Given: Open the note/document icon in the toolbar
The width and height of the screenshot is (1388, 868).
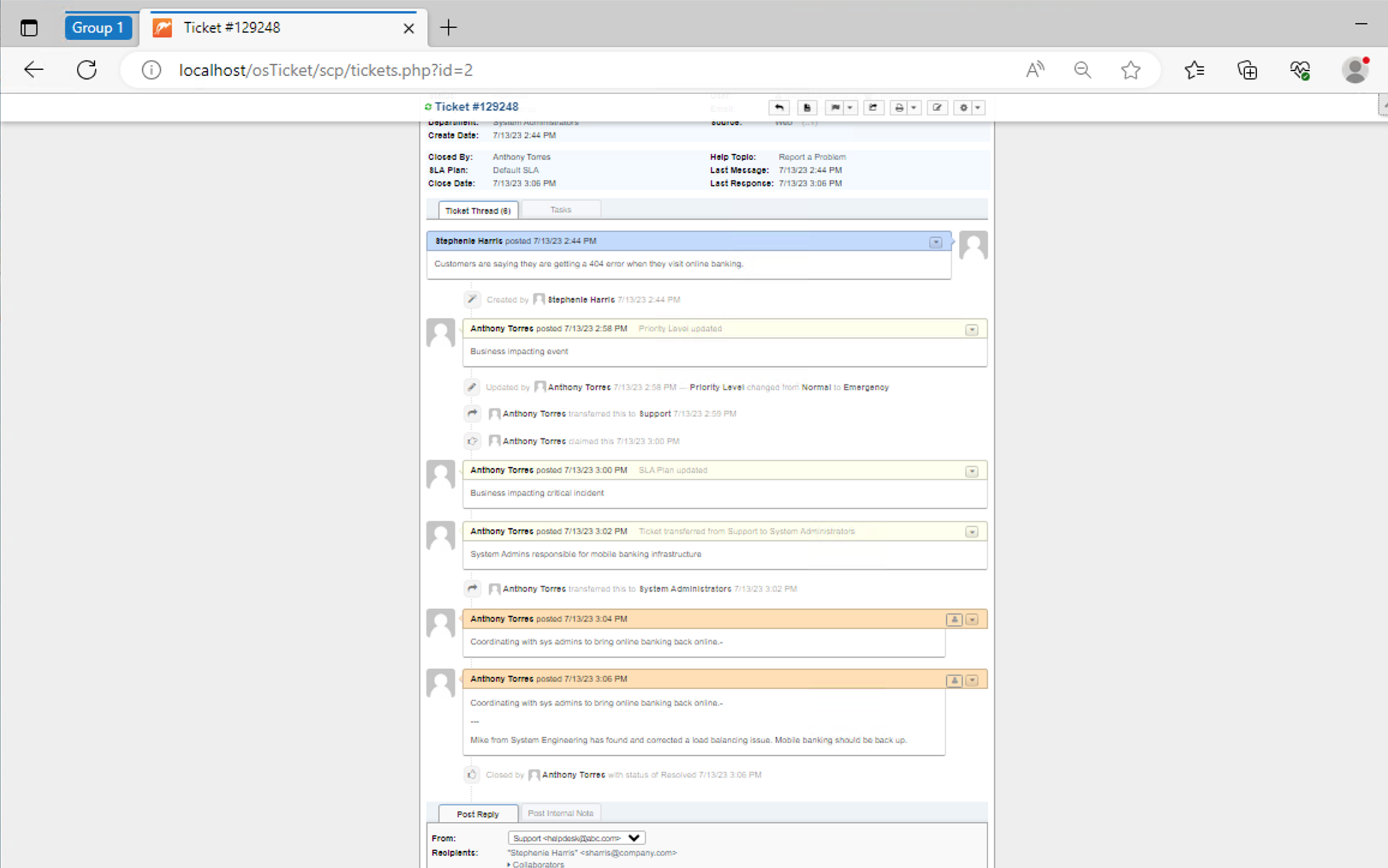Looking at the screenshot, I should click(807, 107).
